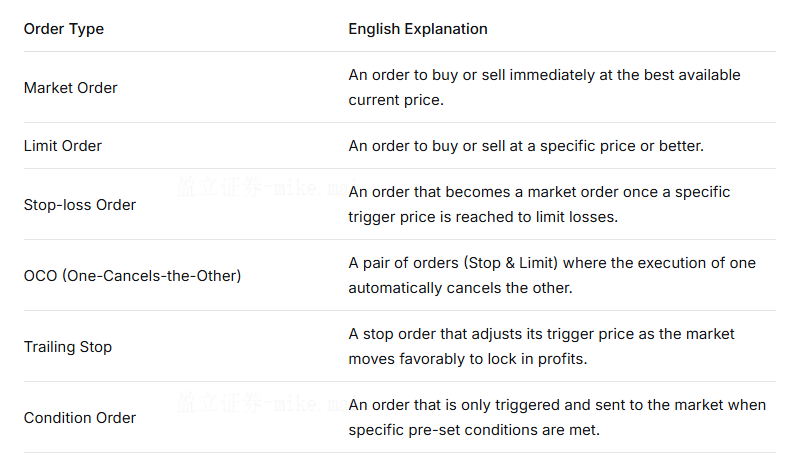Click the Trailing Stop explanation text
The width and height of the screenshot is (789, 463).
541,334
